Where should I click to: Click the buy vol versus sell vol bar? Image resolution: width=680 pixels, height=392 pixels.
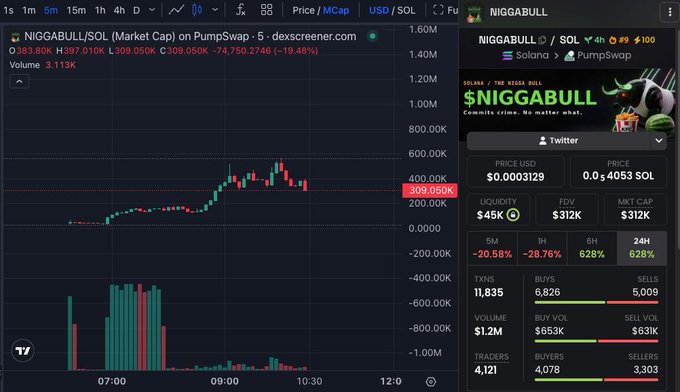pos(596,341)
